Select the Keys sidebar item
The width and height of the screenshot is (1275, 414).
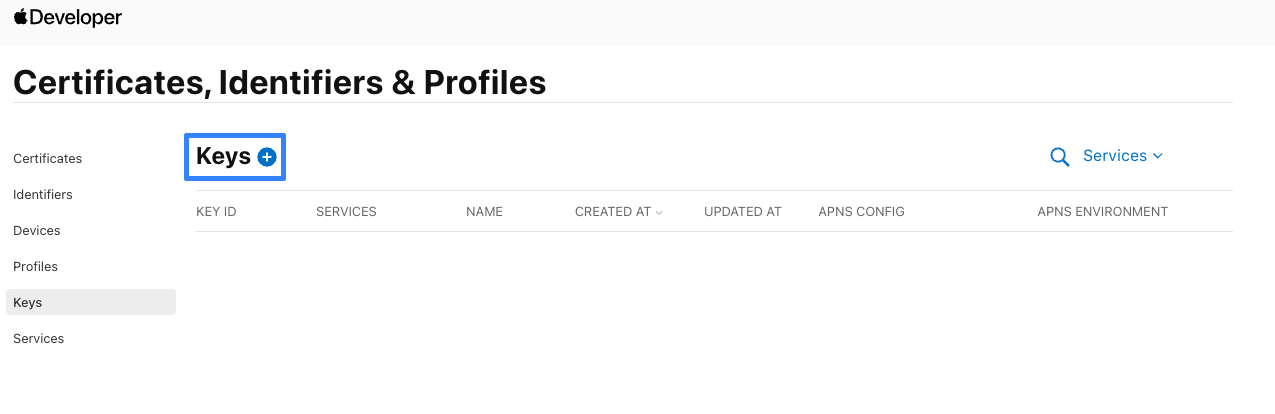coord(28,303)
